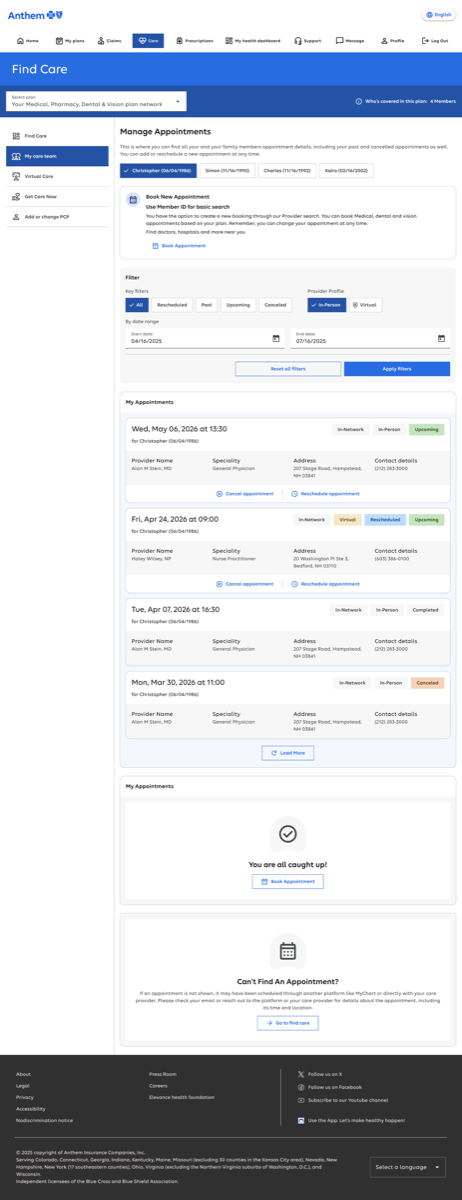Cancel the Apr 24, 2026 appointment
This screenshot has height=1200, width=462.
point(245,583)
